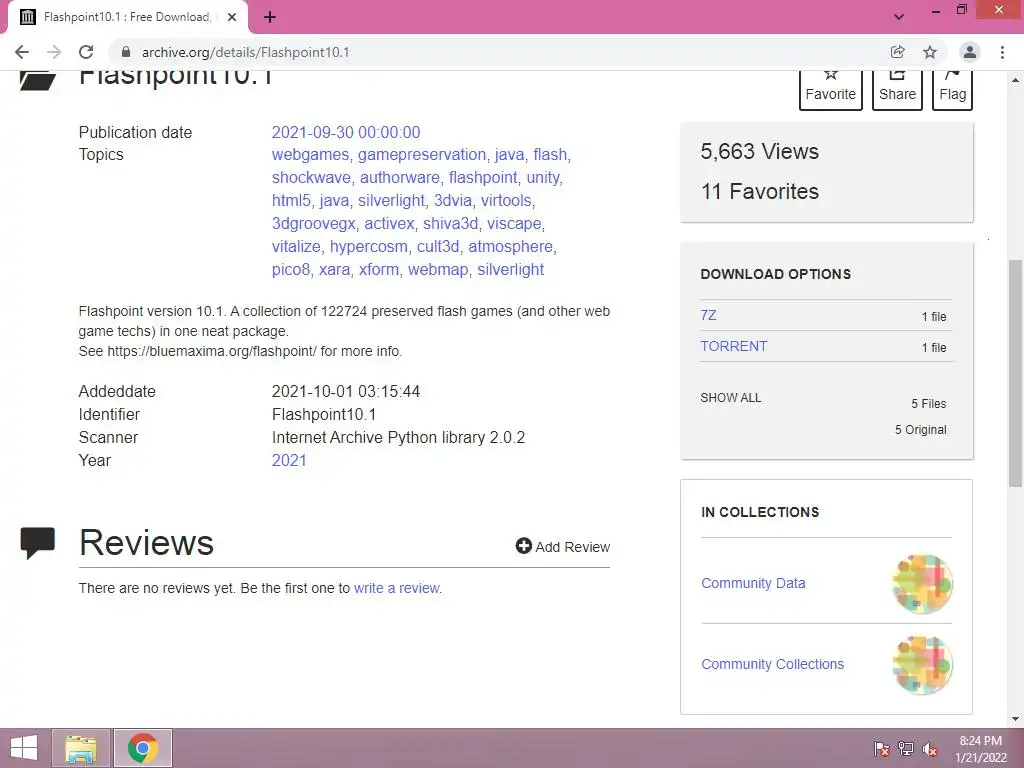Screen dimensions: 1024x768
Task: Open the unity topic link
Action: [543, 178]
